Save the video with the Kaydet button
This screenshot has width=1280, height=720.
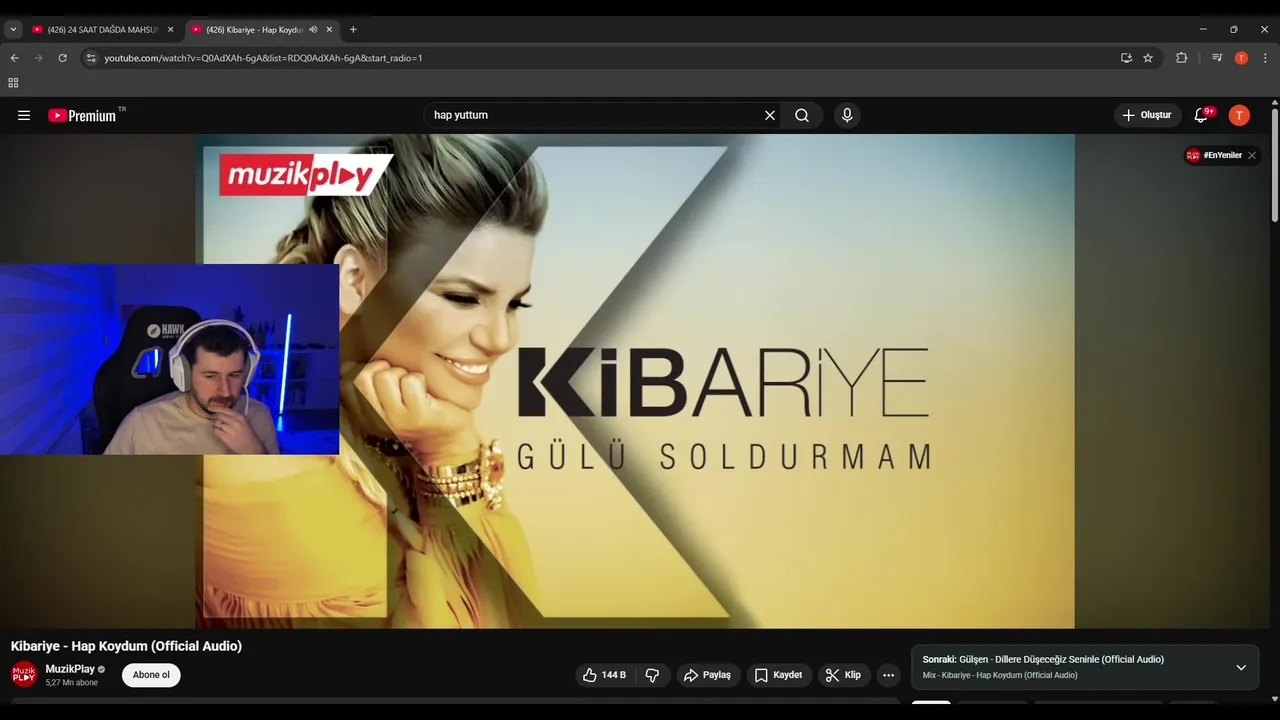[x=778, y=675]
